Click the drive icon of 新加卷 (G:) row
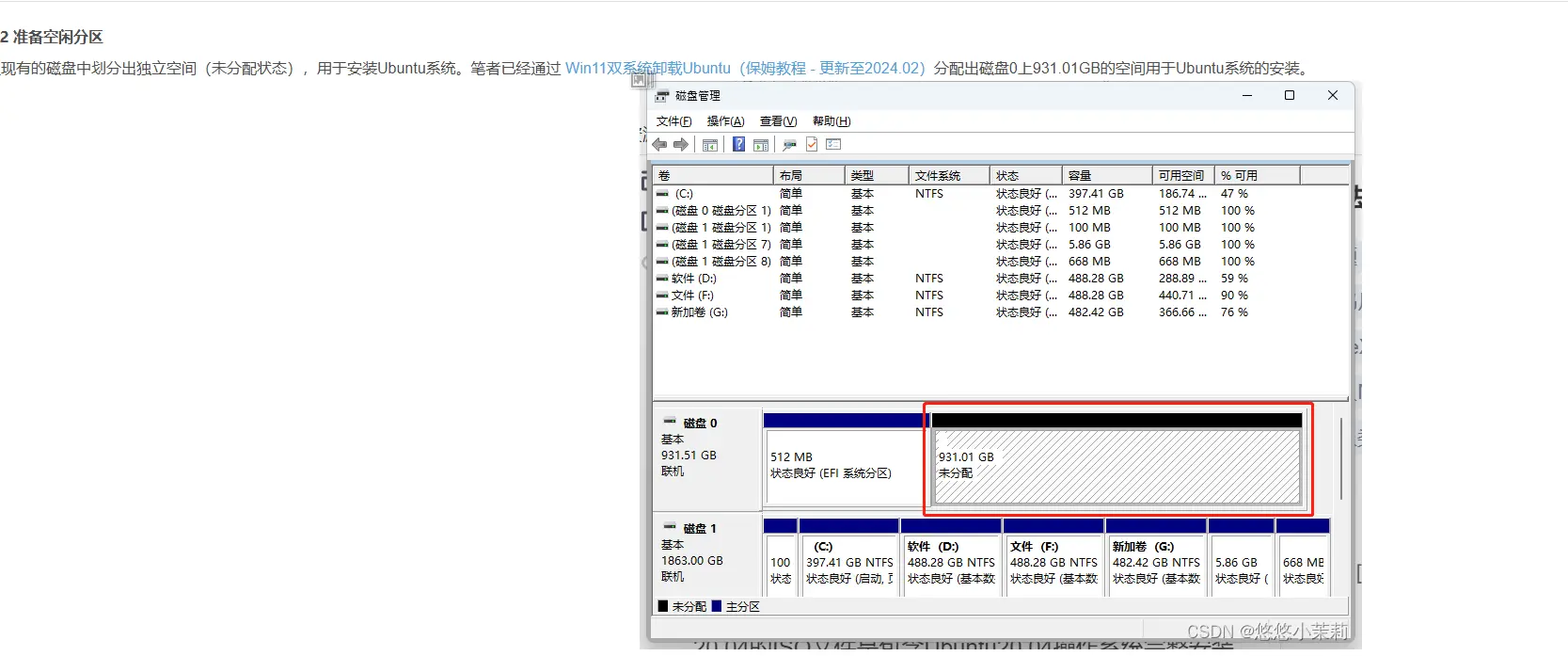Image resolution: width=1568 pixels, height=656 pixels. (663, 312)
